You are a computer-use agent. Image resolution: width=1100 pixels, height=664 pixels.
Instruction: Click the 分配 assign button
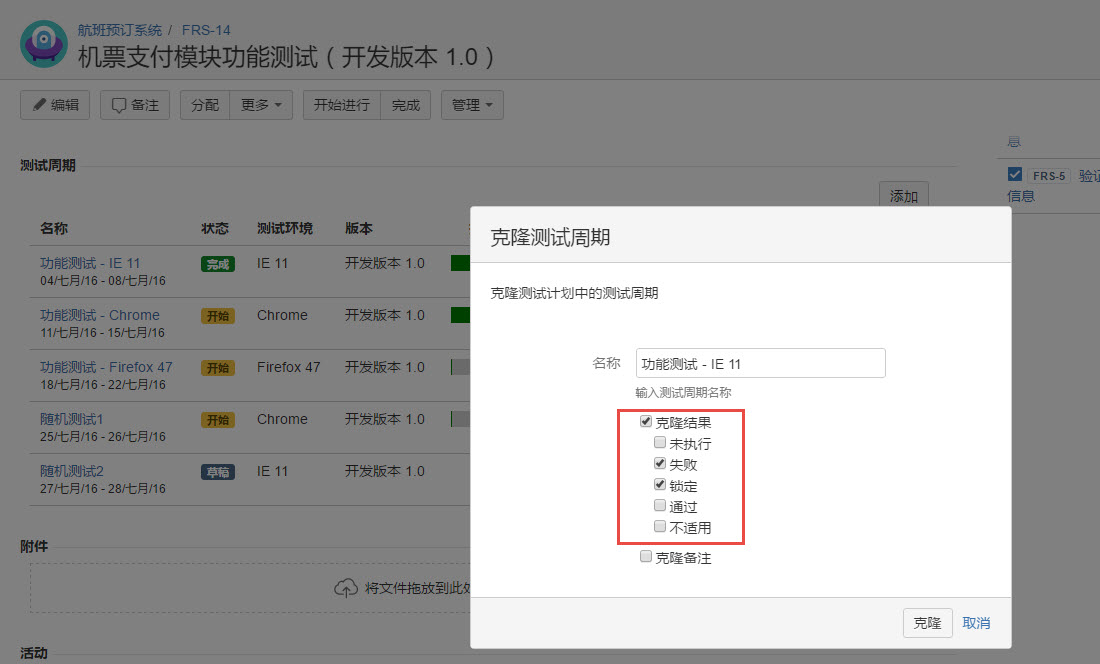[205, 105]
